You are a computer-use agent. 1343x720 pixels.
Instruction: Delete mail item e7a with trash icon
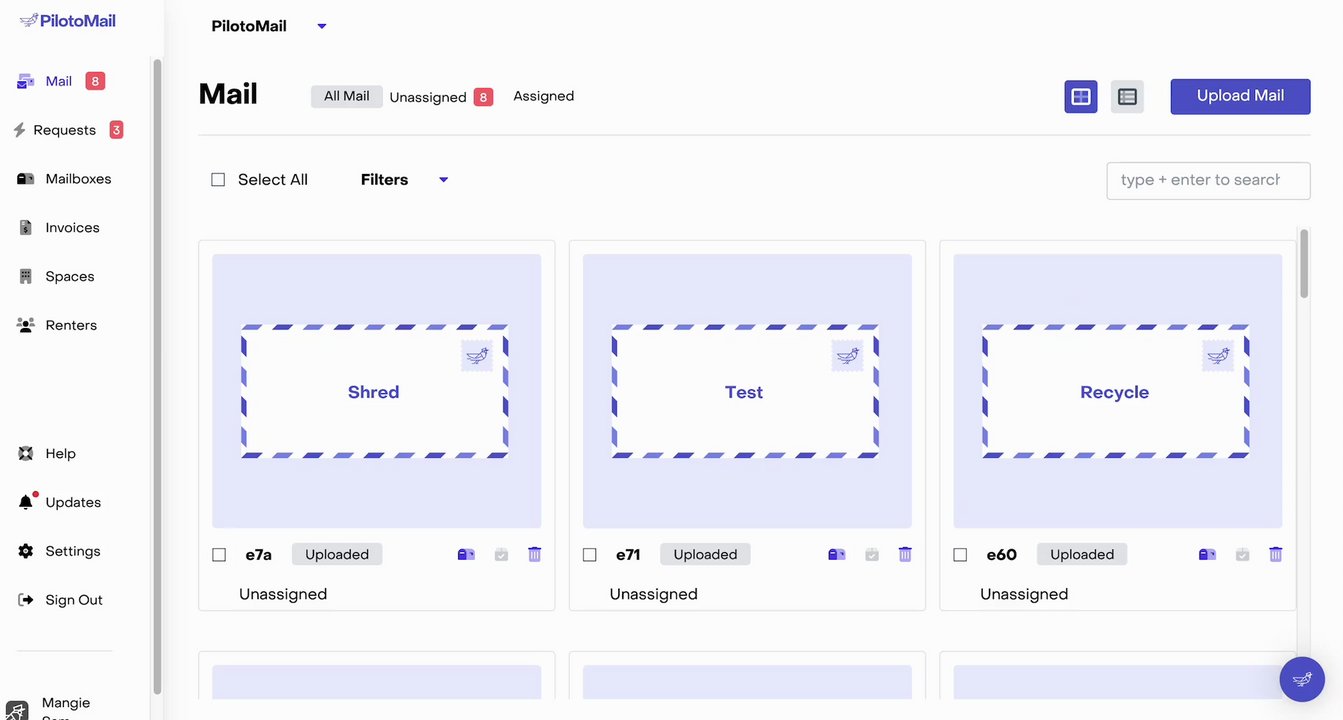[535, 554]
